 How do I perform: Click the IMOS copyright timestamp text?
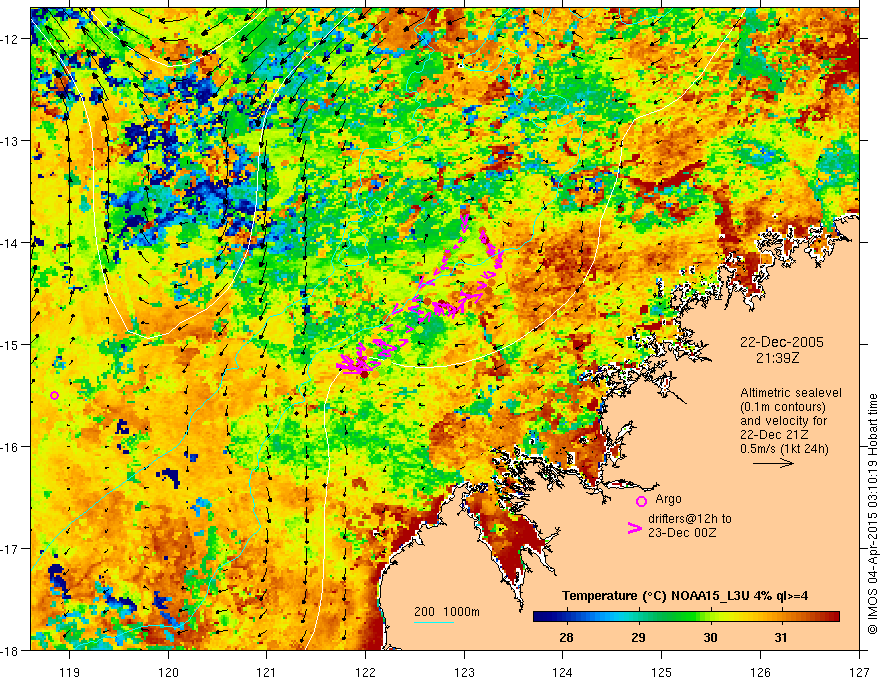[x=873, y=515]
